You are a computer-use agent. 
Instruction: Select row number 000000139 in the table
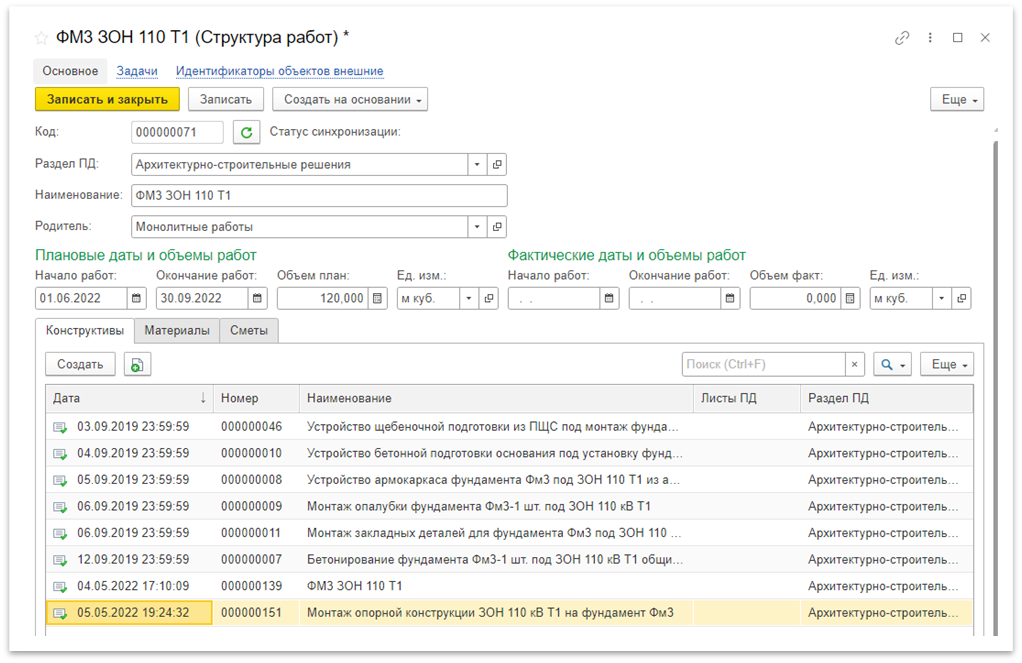pyautogui.click(x=250, y=586)
